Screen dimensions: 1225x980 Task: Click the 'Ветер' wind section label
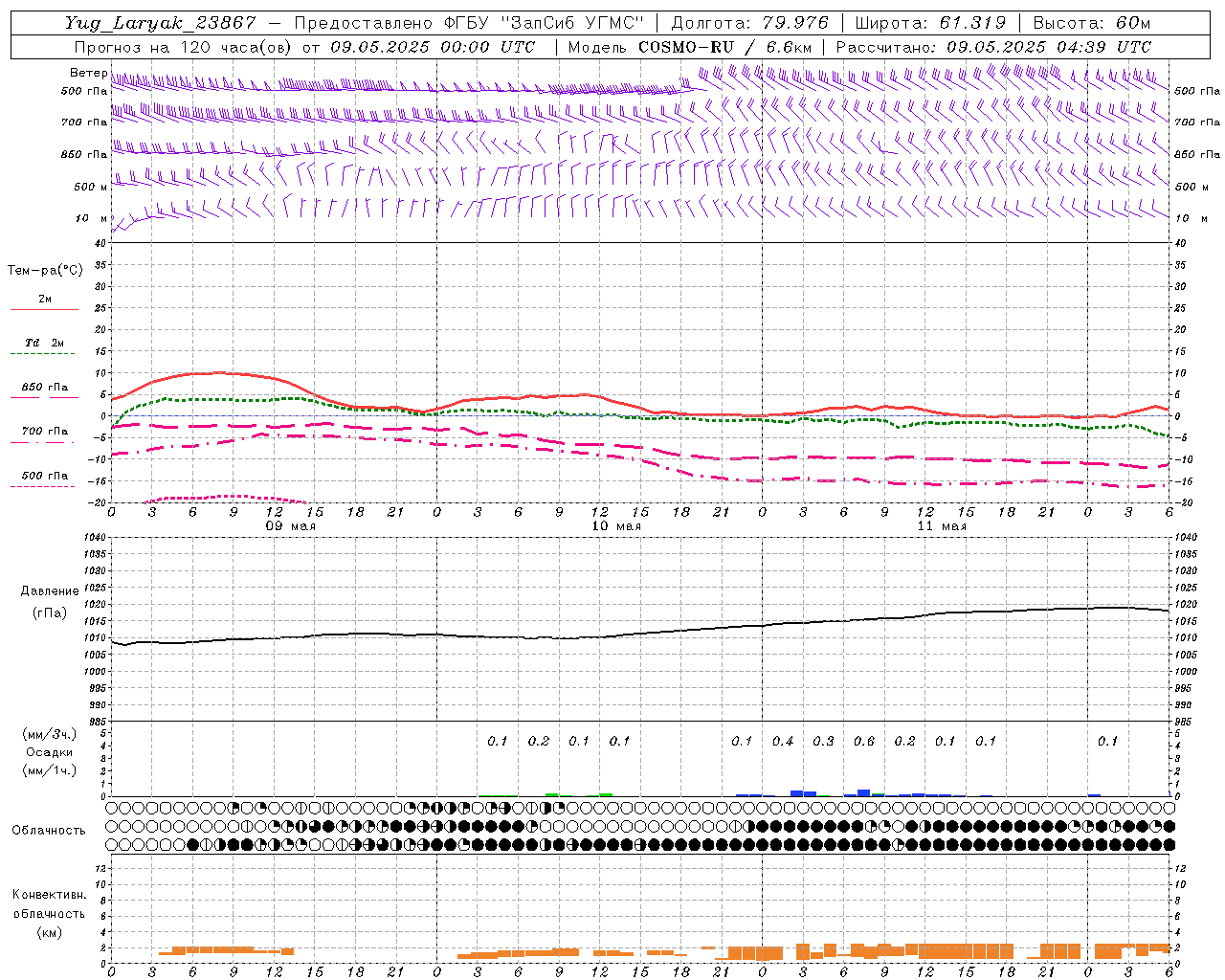click(x=88, y=73)
